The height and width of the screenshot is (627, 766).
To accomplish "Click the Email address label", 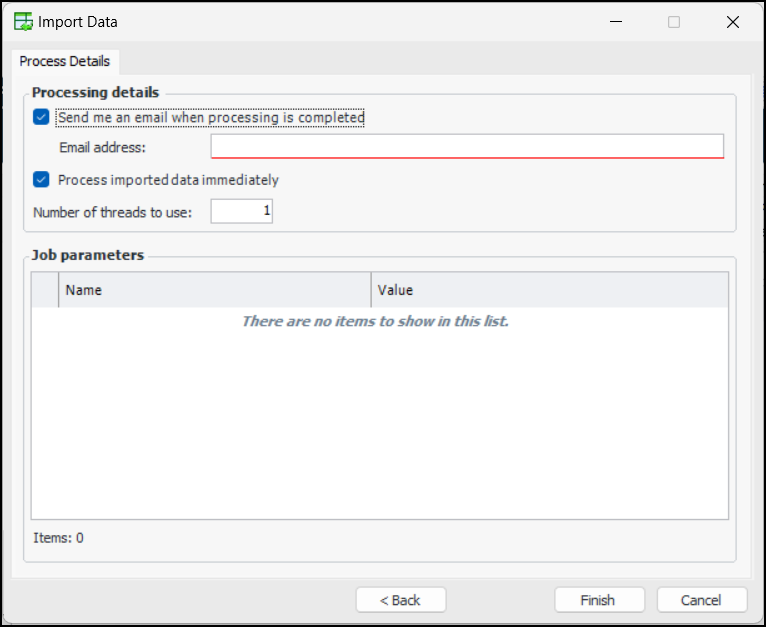I will pos(102,148).
